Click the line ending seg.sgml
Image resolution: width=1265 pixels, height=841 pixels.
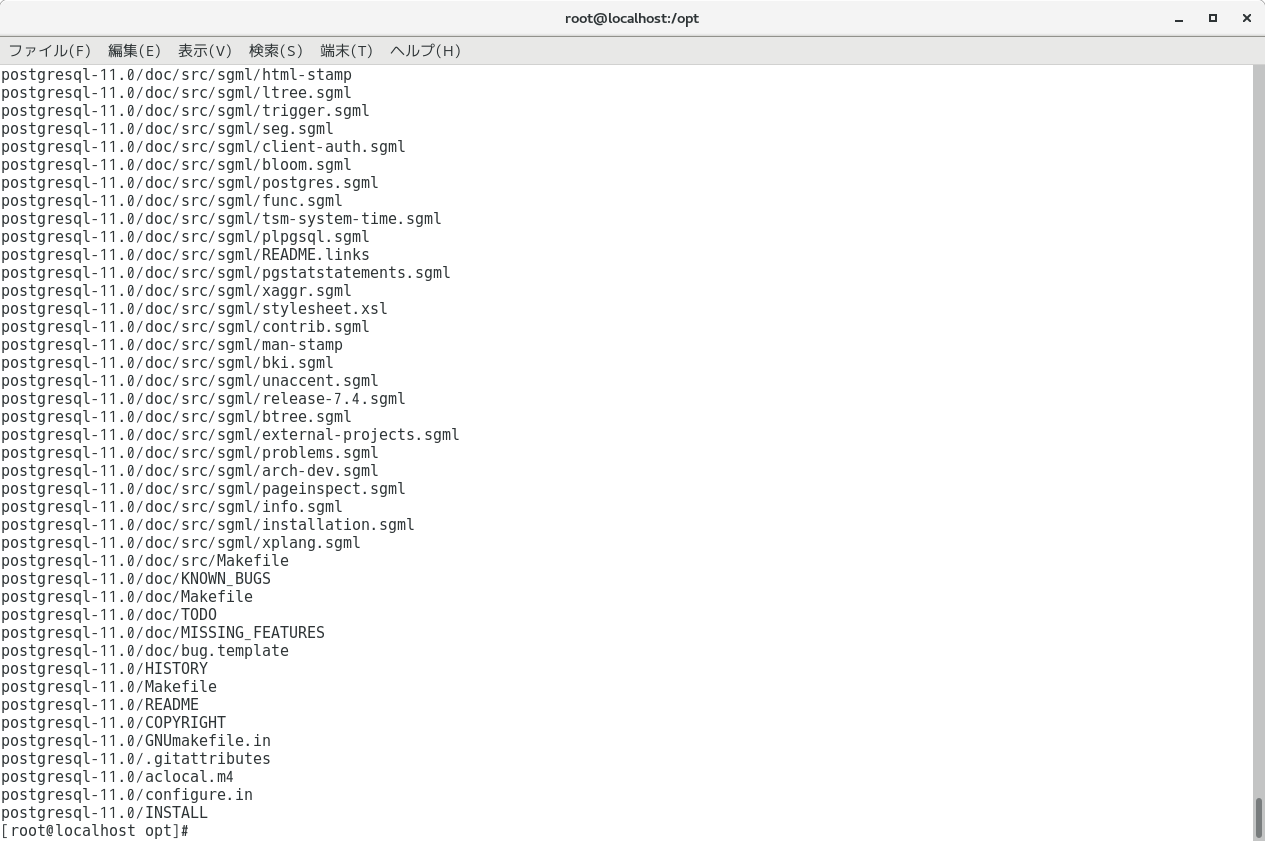(x=168, y=129)
